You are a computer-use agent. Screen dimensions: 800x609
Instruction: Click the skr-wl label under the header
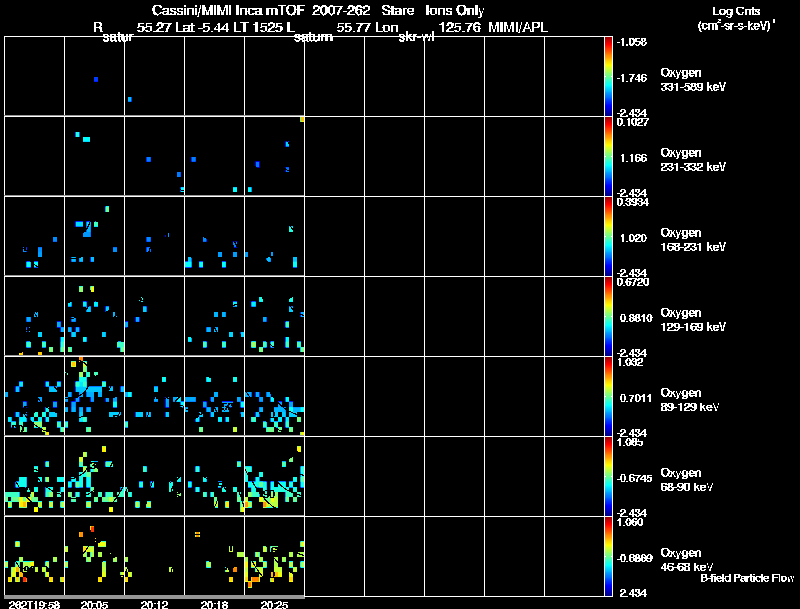pyautogui.click(x=416, y=37)
